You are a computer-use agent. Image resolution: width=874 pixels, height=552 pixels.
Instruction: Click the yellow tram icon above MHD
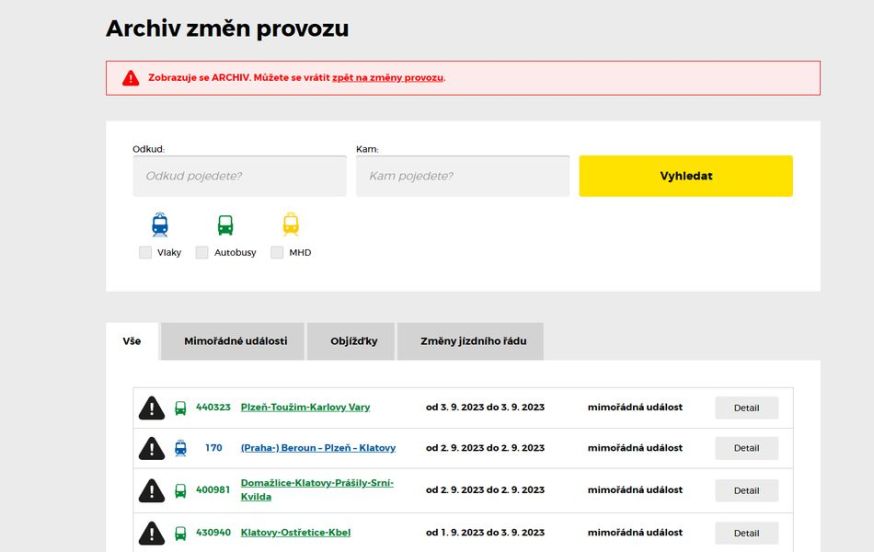tap(291, 224)
